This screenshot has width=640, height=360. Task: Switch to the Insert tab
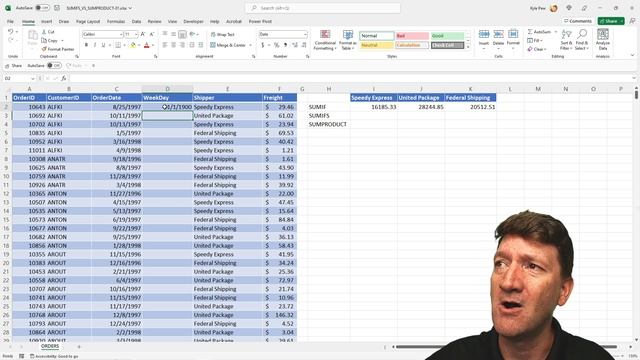click(x=47, y=21)
